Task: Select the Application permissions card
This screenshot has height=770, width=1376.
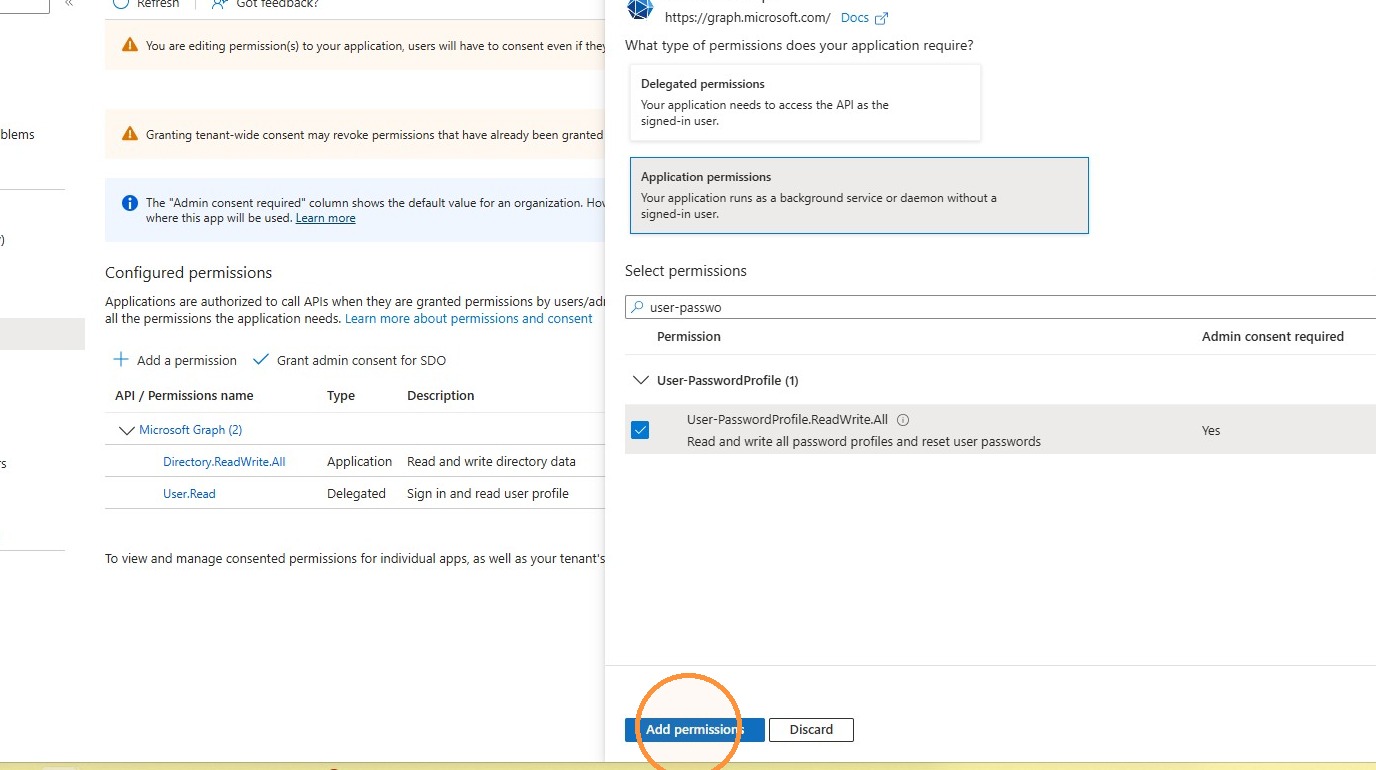Action: [x=859, y=196]
